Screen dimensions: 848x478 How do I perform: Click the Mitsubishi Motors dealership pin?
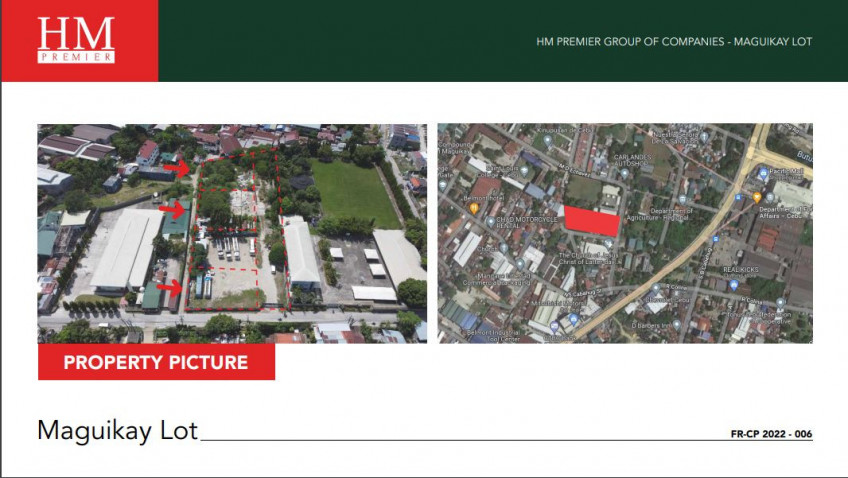click(573, 321)
